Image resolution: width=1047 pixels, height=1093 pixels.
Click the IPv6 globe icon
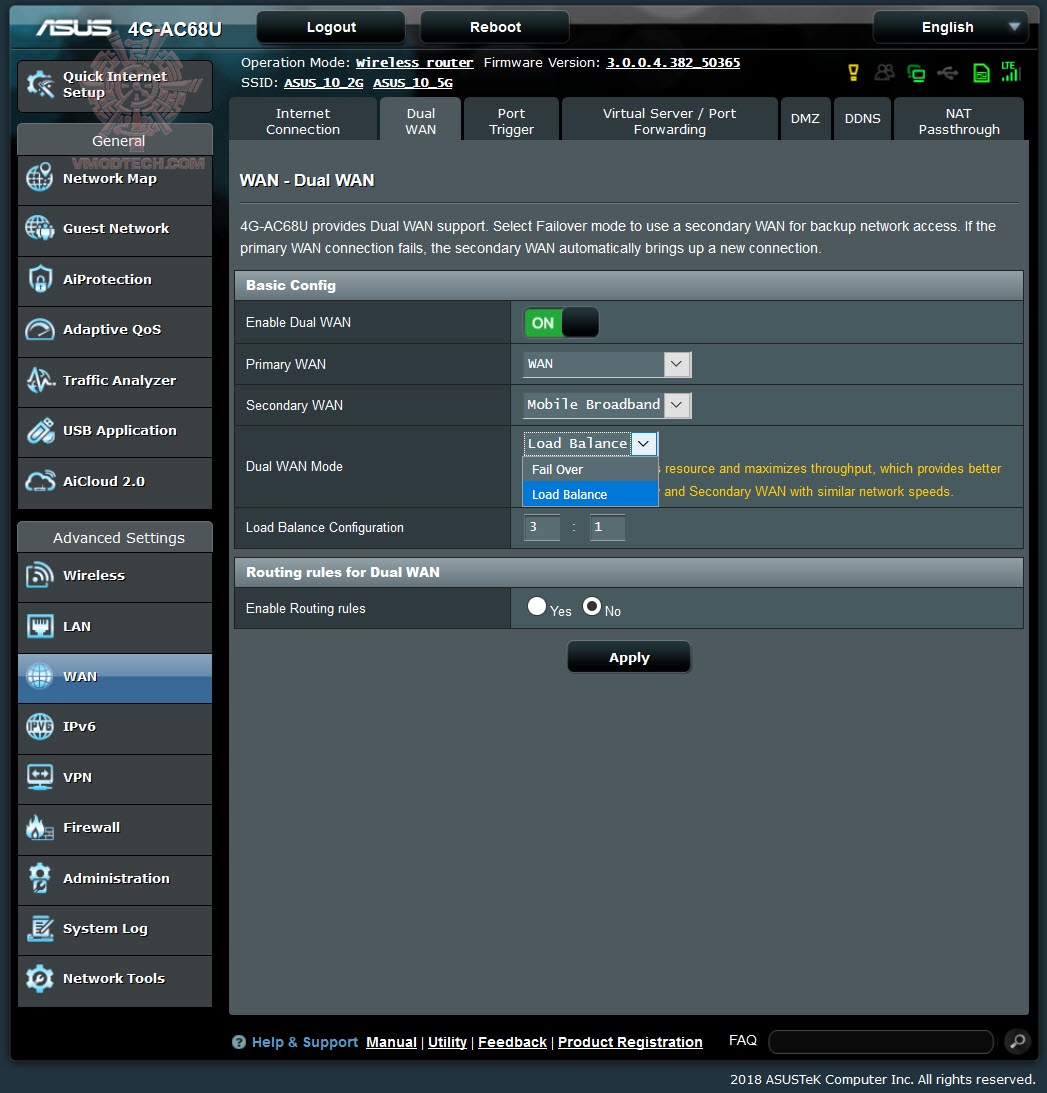[x=40, y=726]
